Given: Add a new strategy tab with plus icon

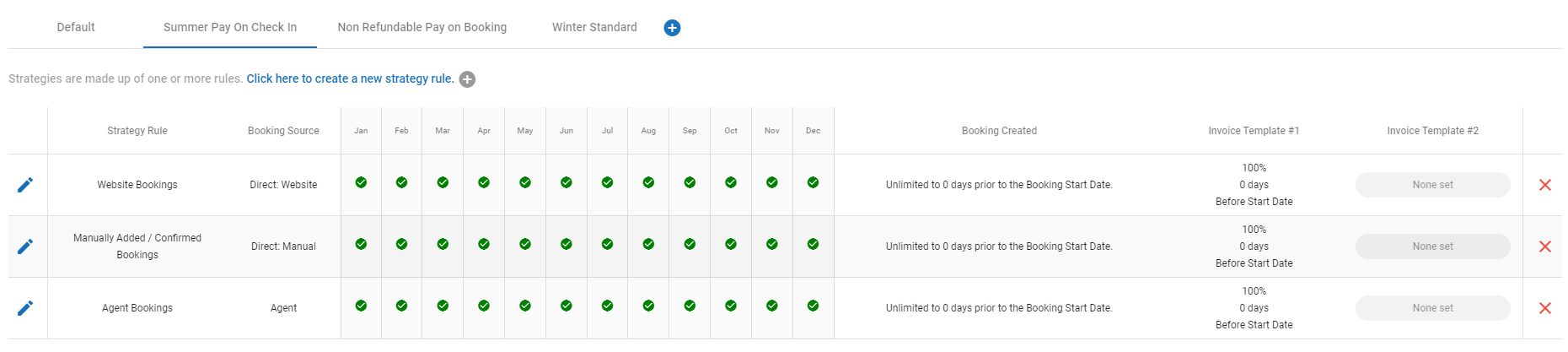Looking at the screenshot, I should coord(672,28).
